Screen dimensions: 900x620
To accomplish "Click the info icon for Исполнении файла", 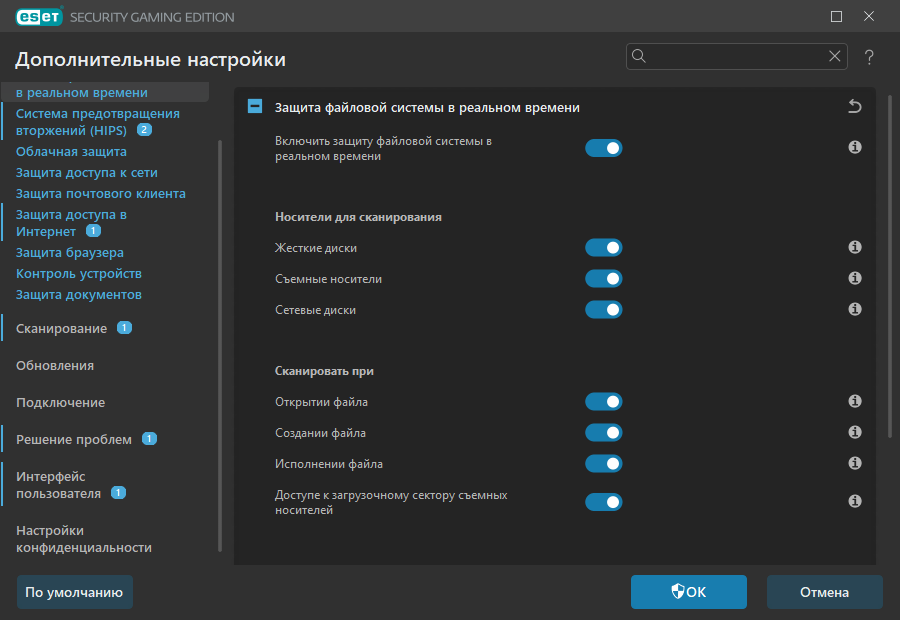I will [855, 463].
